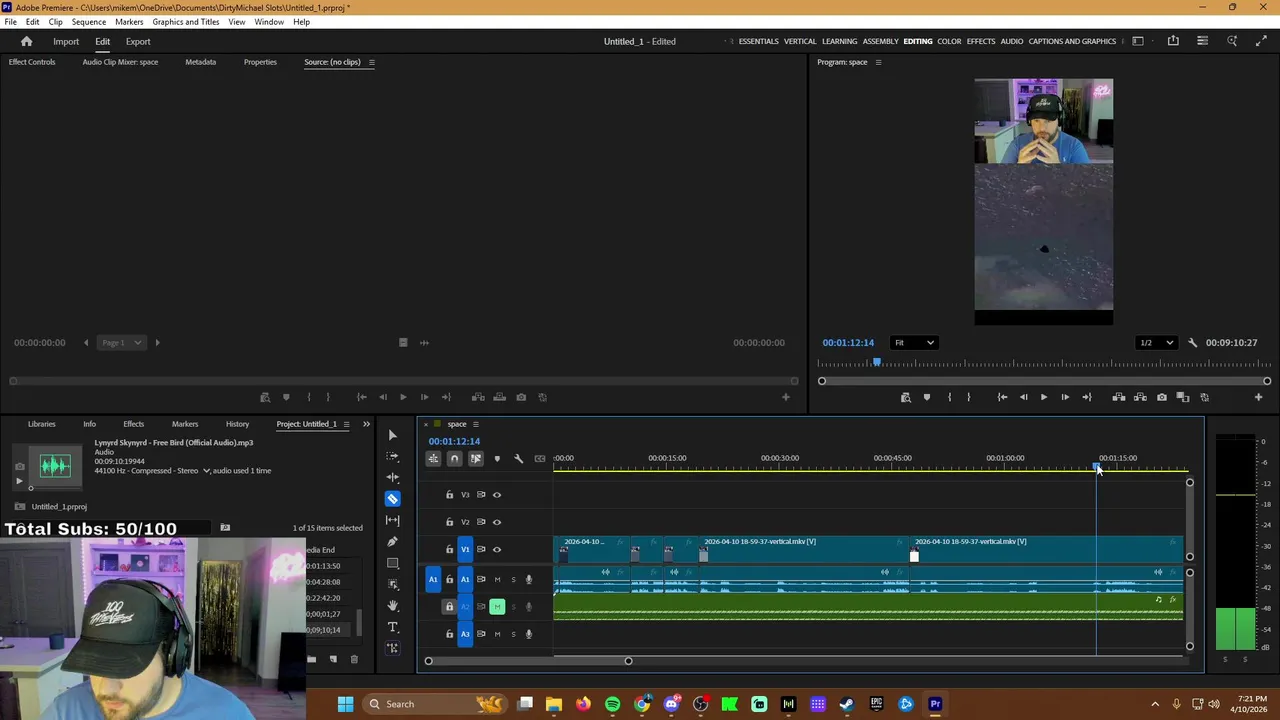Toggle V3 track output eye

pyautogui.click(x=497, y=495)
